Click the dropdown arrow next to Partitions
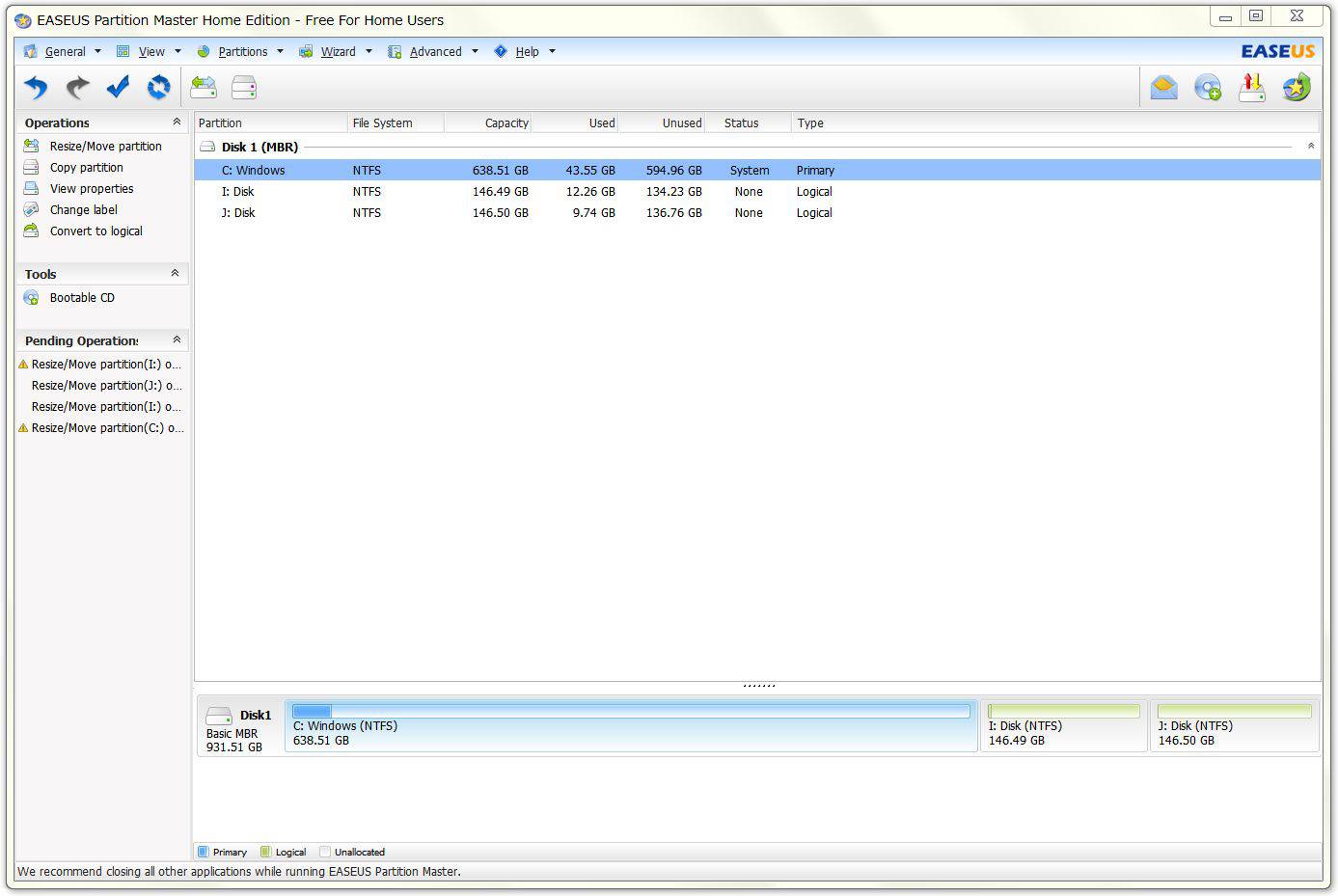1338x896 pixels. 280,51
